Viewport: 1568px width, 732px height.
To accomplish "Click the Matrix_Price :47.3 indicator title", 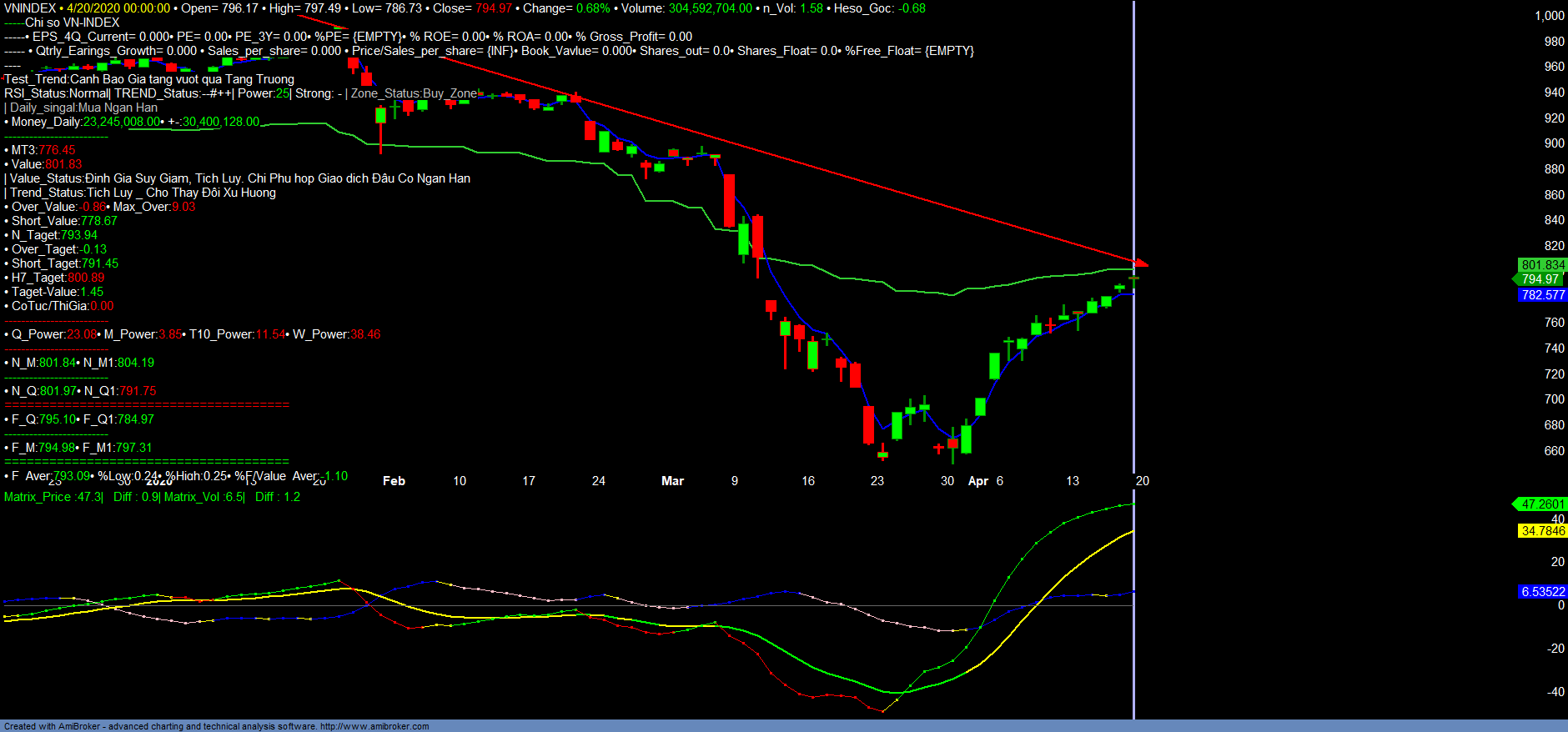I will [x=53, y=497].
